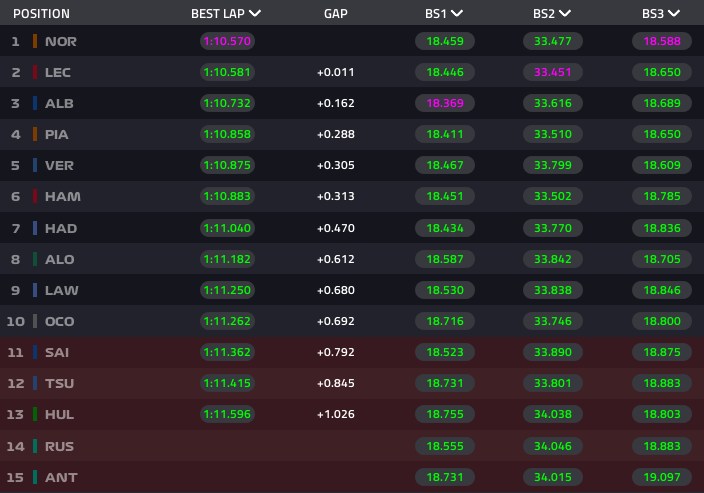Click ALB's purple BS1 time 18.369
This screenshot has width=704, height=493.
tap(445, 103)
